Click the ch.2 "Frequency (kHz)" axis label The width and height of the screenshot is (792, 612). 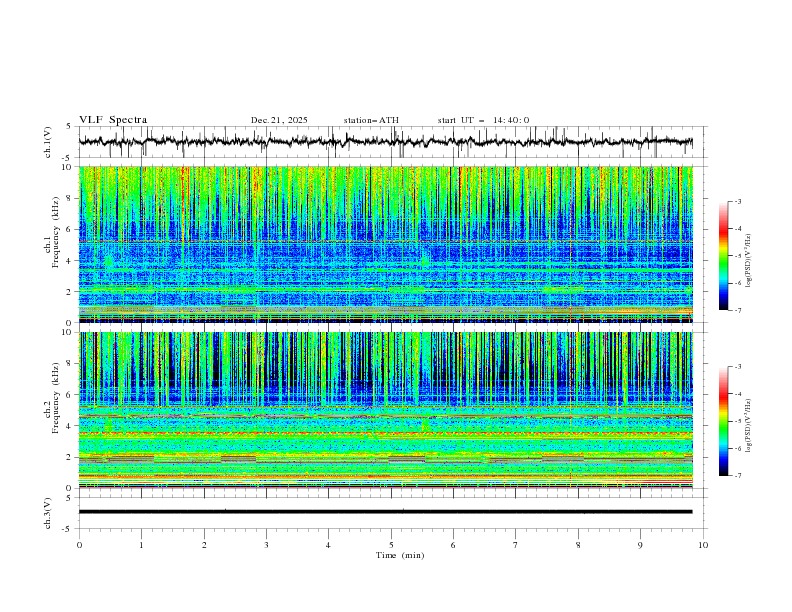point(56,398)
